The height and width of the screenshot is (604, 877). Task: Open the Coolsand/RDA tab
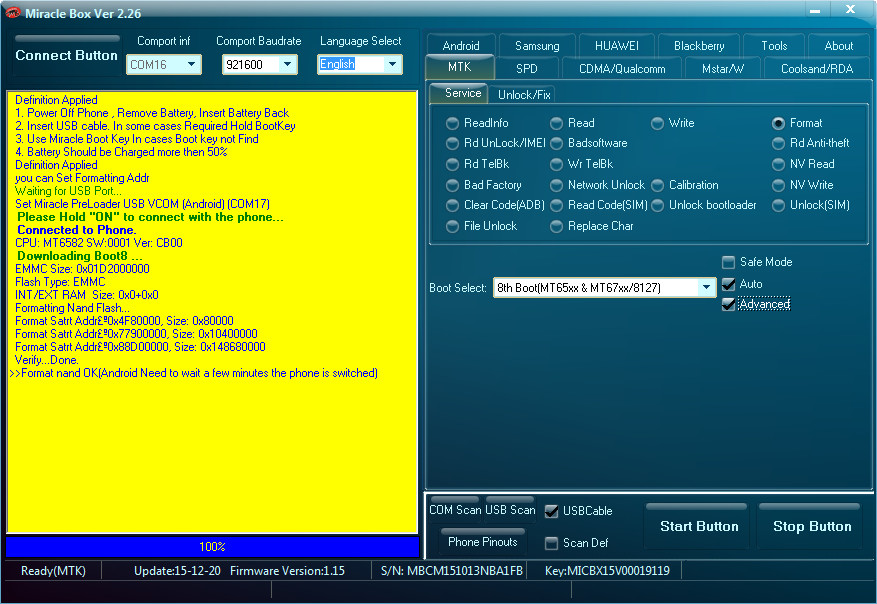coord(817,68)
